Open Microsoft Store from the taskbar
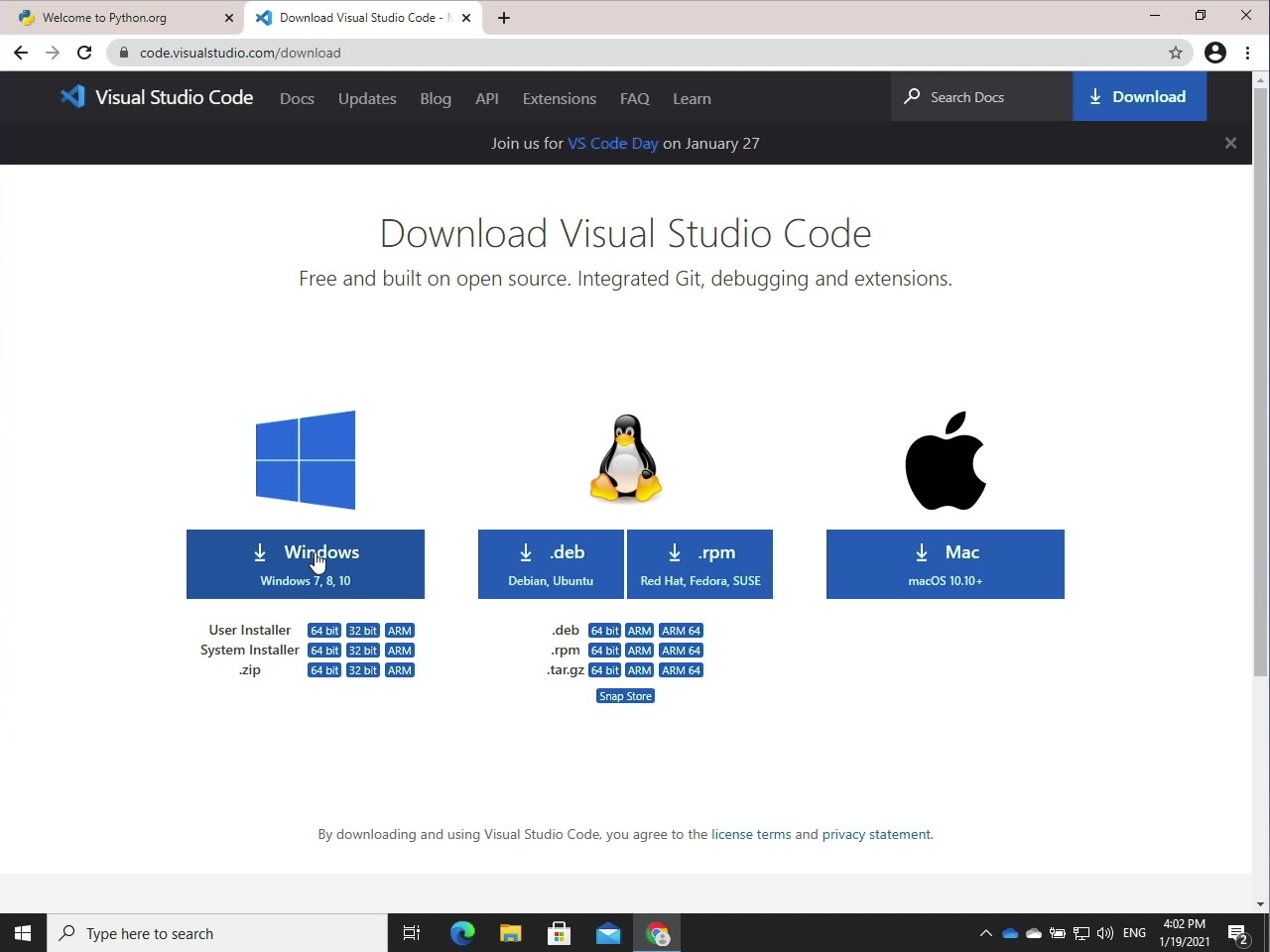1270x952 pixels. (x=560, y=933)
